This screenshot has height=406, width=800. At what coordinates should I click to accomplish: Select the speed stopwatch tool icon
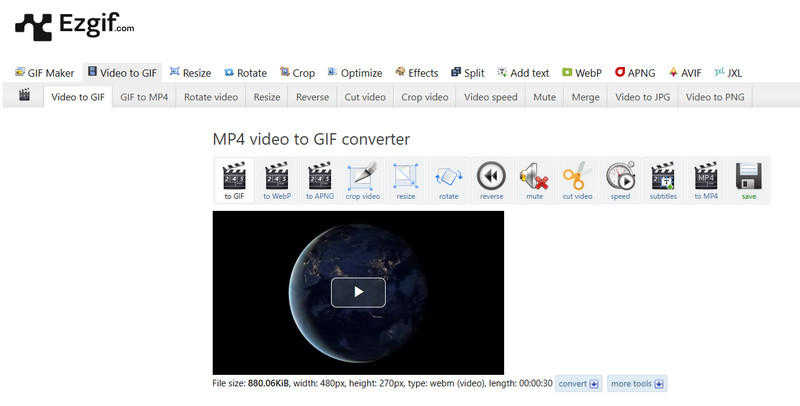coord(620,181)
